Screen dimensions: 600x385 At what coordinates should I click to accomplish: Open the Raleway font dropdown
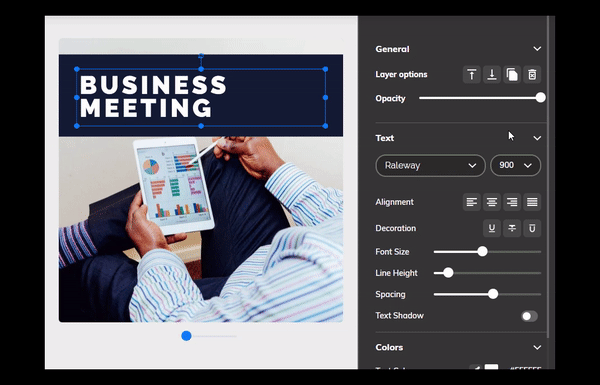click(x=430, y=165)
